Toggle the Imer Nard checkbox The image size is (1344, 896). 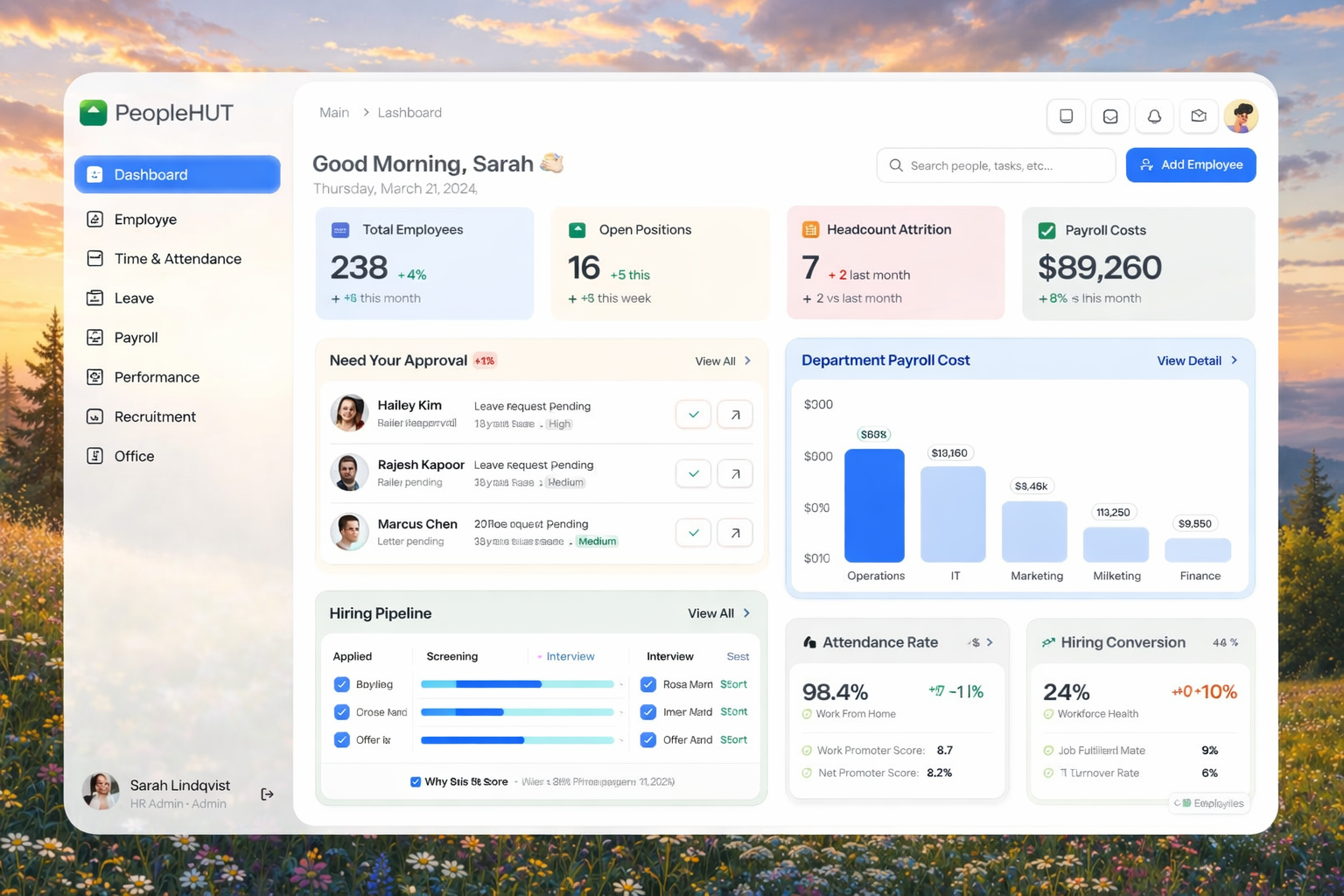(x=648, y=712)
